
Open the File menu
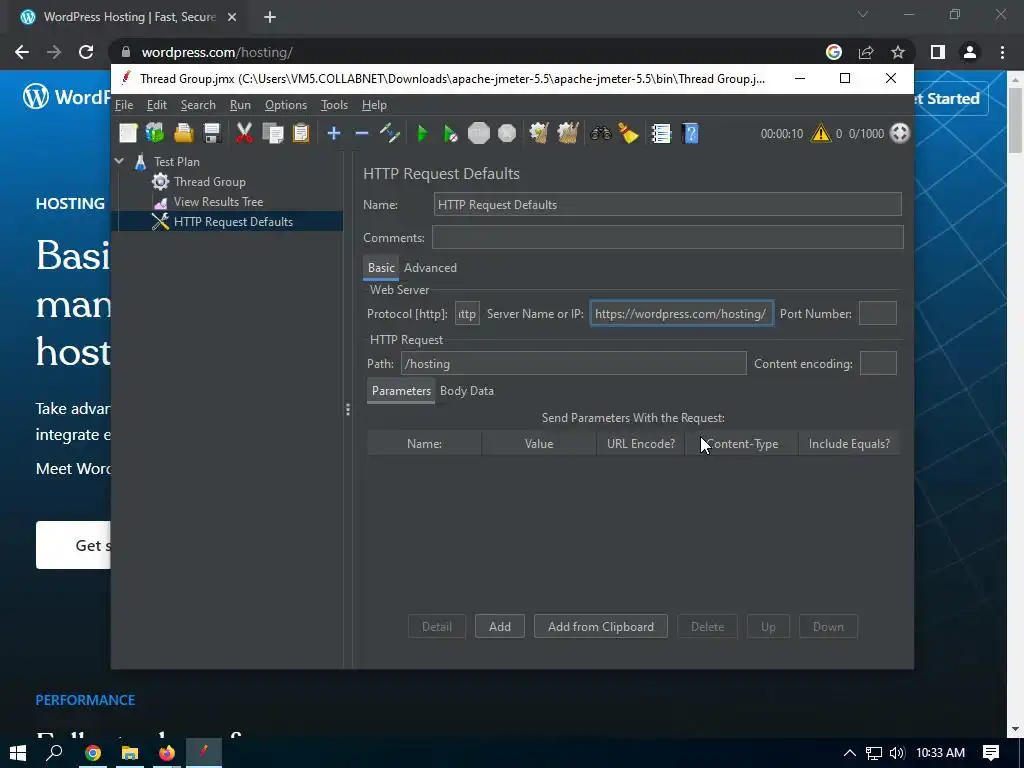click(124, 104)
